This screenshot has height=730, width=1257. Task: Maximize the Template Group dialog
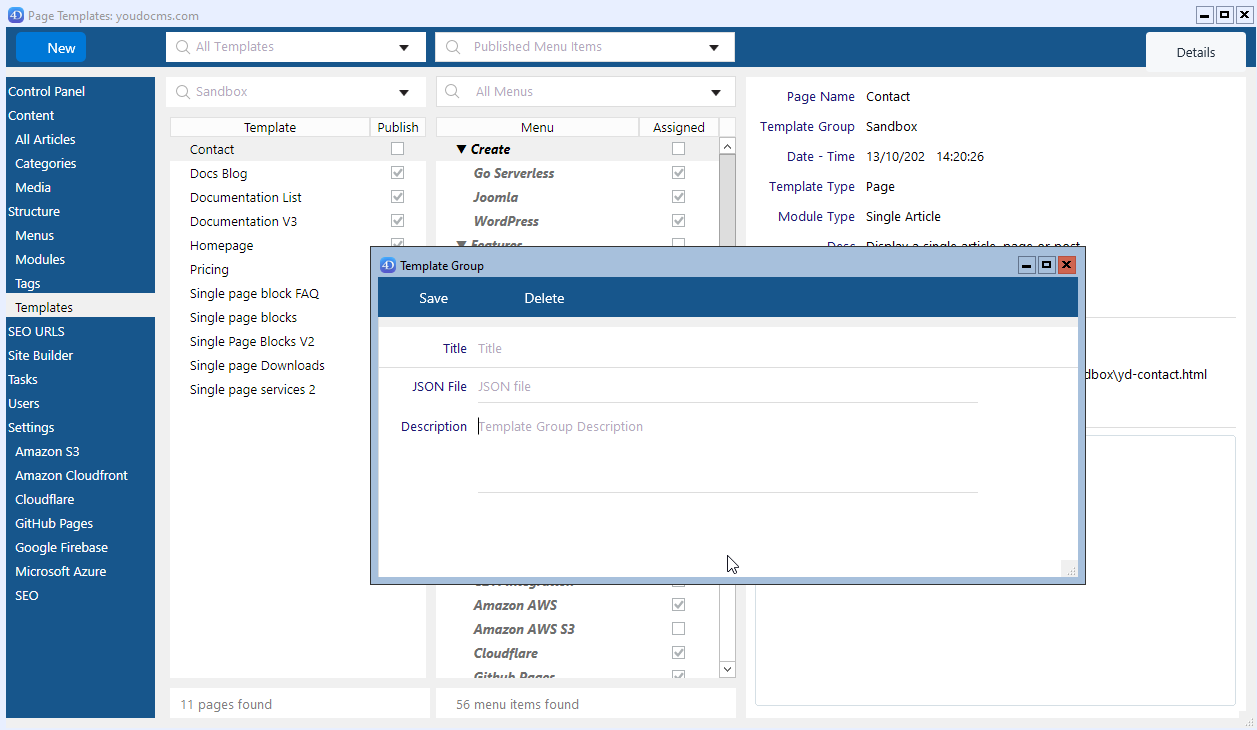1046,265
